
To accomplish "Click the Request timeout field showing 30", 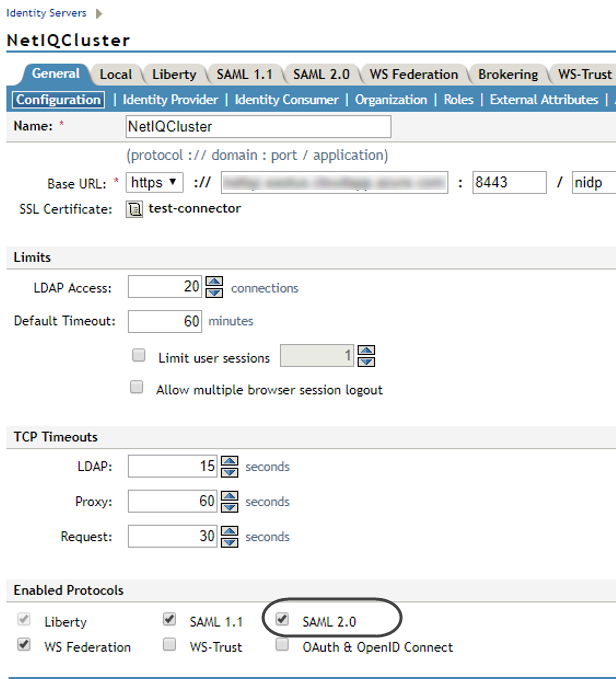I will tap(172, 536).
